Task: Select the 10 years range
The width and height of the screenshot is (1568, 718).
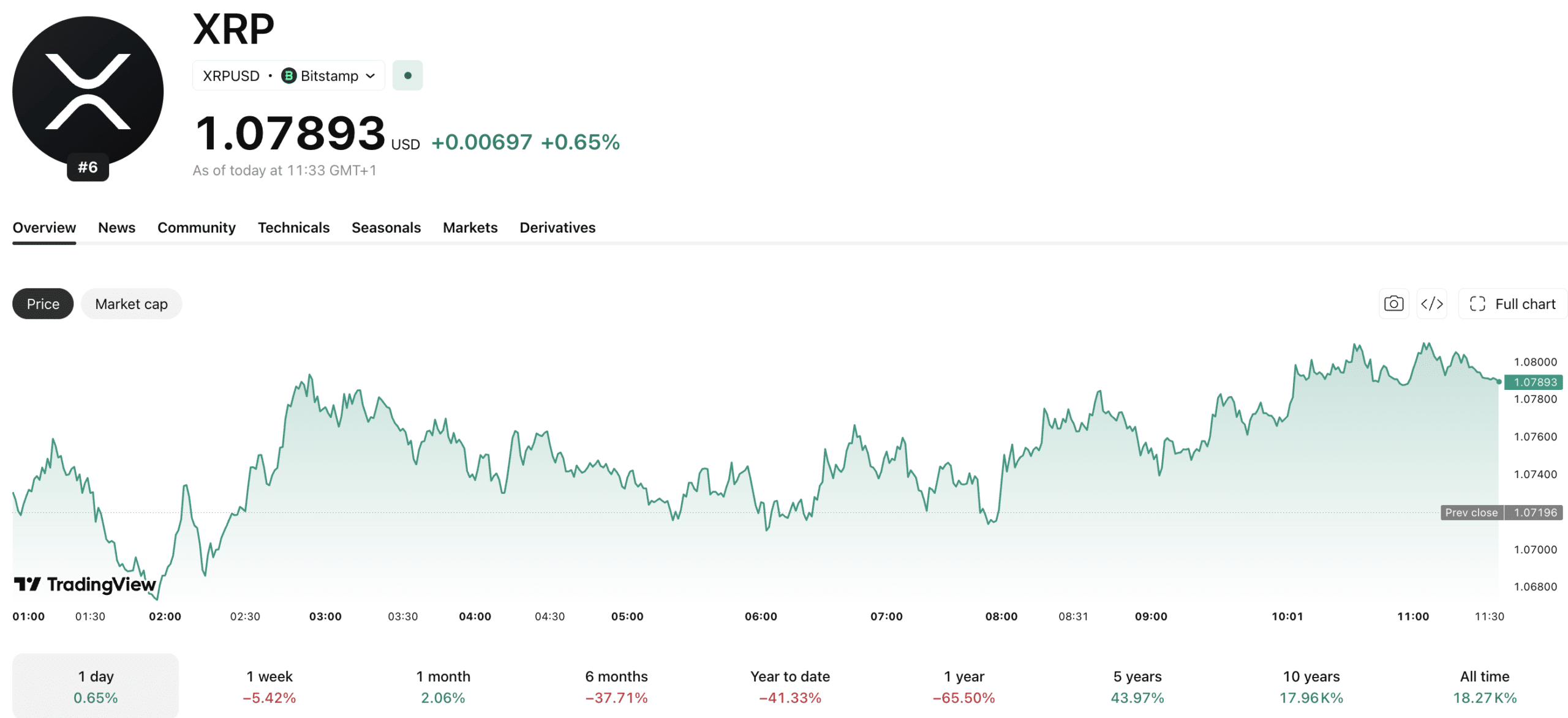Action: click(x=1311, y=686)
